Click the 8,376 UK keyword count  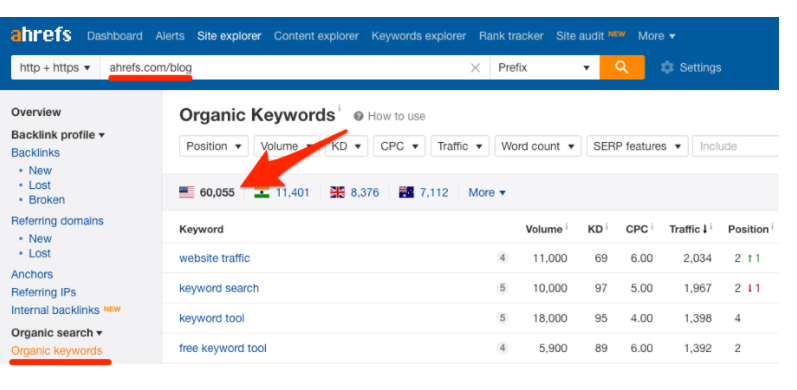click(x=364, y=193)
